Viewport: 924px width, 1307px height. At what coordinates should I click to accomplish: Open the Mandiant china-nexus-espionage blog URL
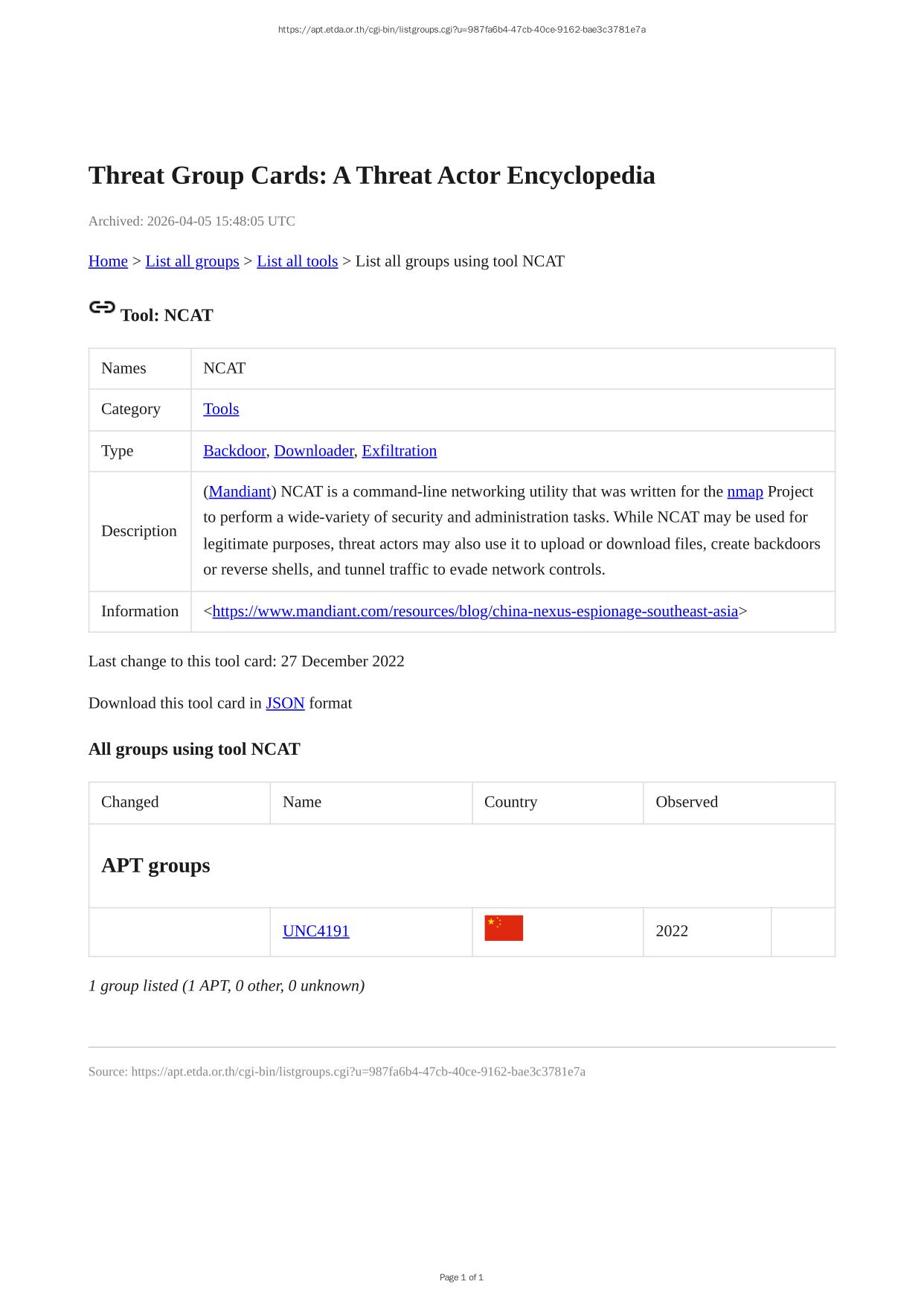pyautogui.click(x=475, y=612)
